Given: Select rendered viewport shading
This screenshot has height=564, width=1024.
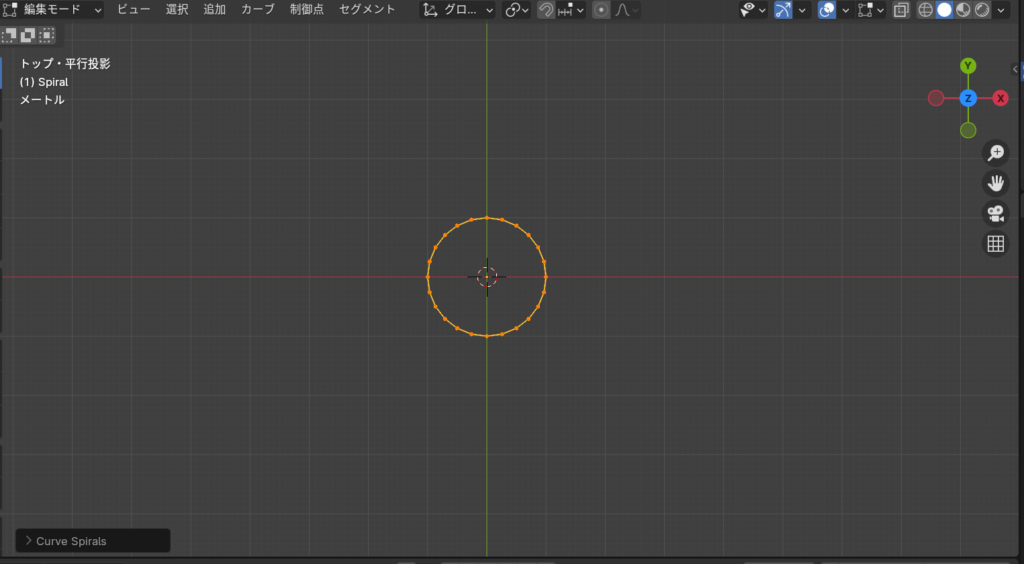Looking at the screenshot, I should [982, 10].
